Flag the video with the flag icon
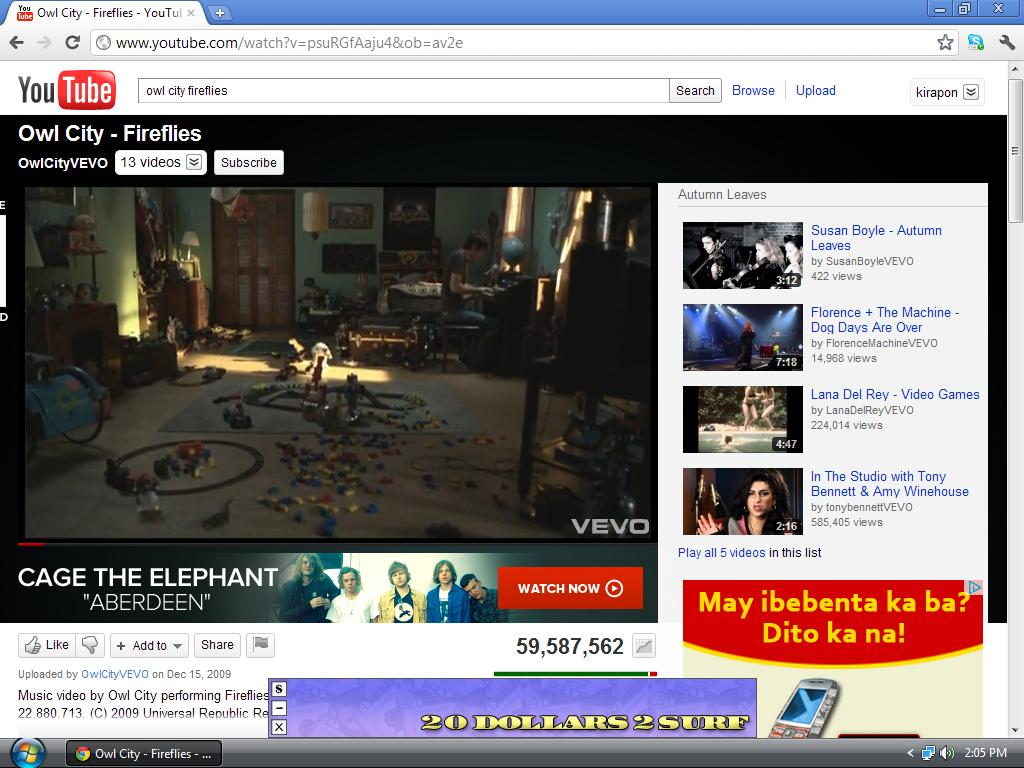The width and height of the screenshot is (1024, 768). [260, 645]
